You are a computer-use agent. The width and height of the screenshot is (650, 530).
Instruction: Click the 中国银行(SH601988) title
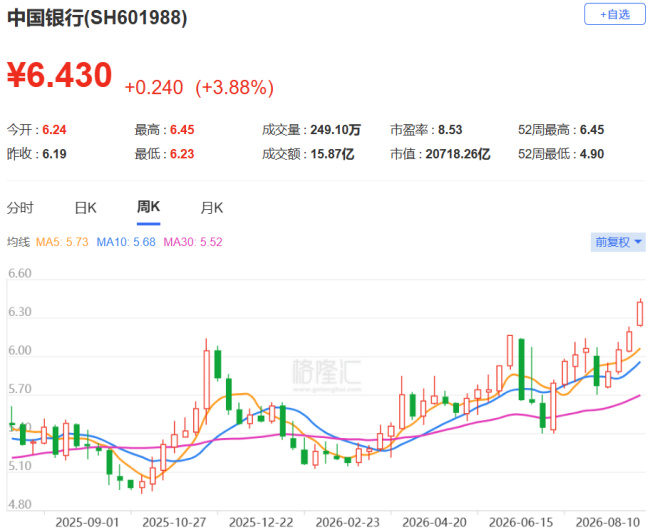(97, 18)
